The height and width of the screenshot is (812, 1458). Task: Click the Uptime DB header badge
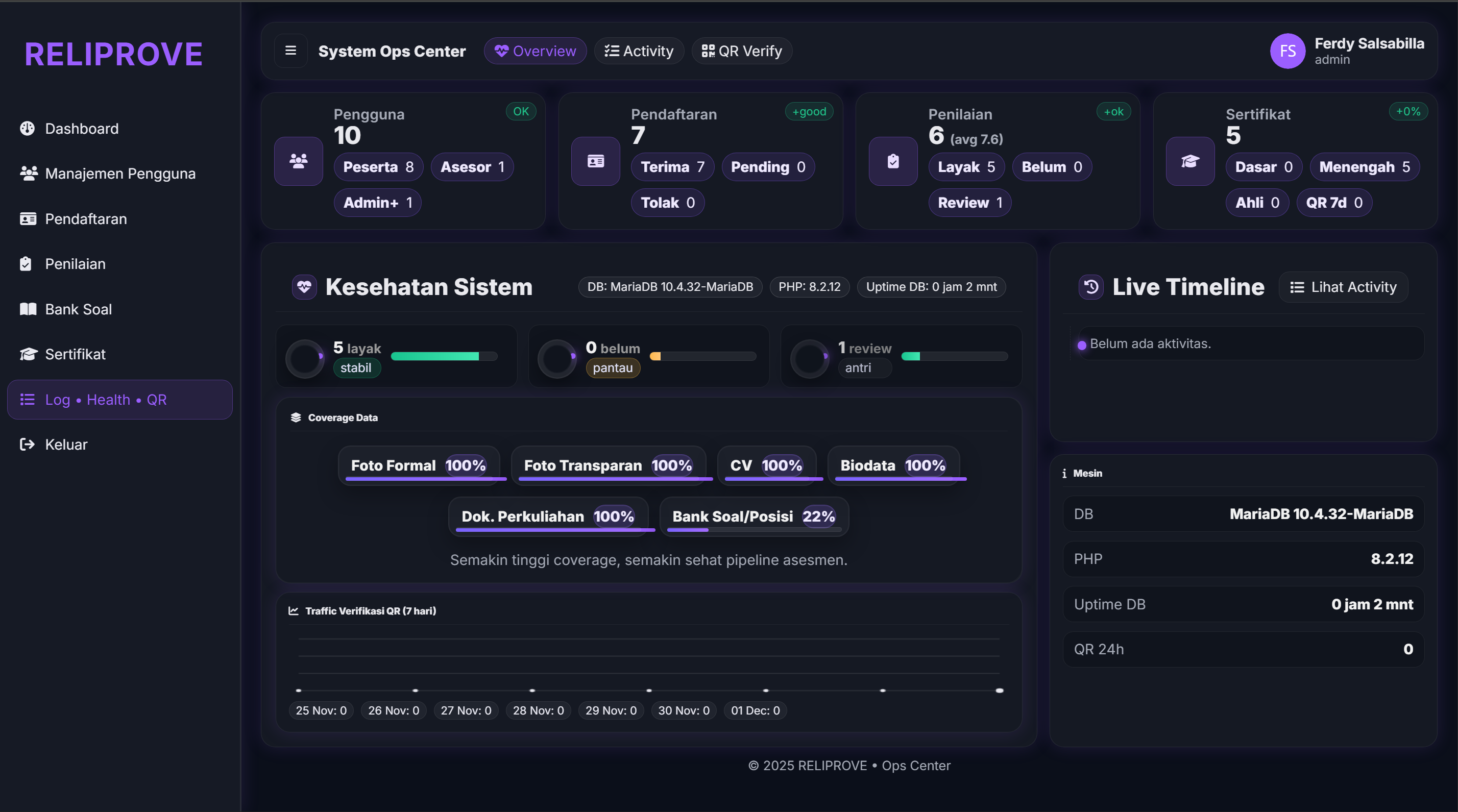click(932, 287)
